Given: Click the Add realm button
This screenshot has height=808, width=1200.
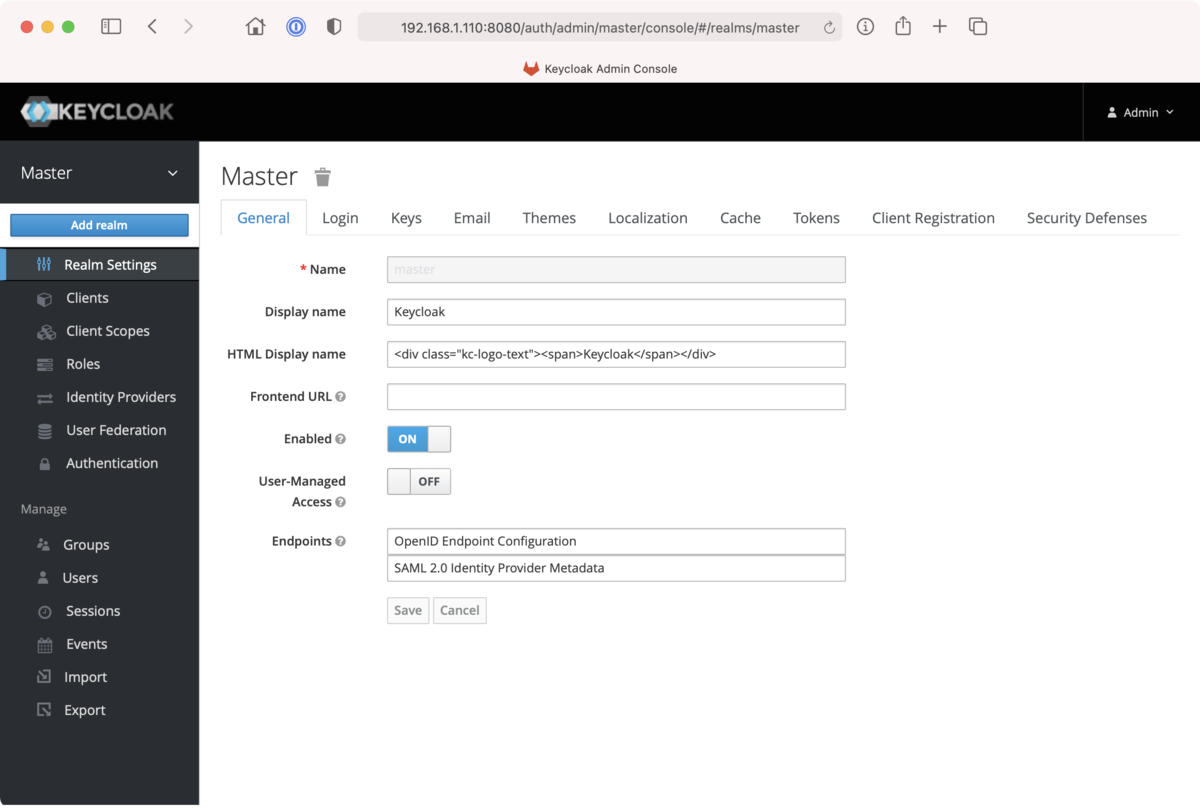Looking at the screenshot, I should 99,225.
